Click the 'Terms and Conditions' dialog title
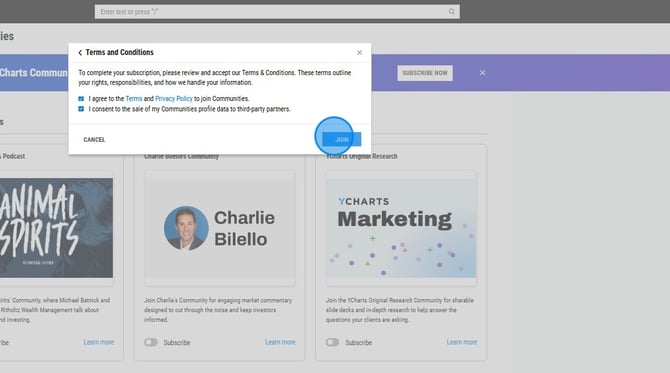Screen dimensions: 670x373 [x=120, y=53]
